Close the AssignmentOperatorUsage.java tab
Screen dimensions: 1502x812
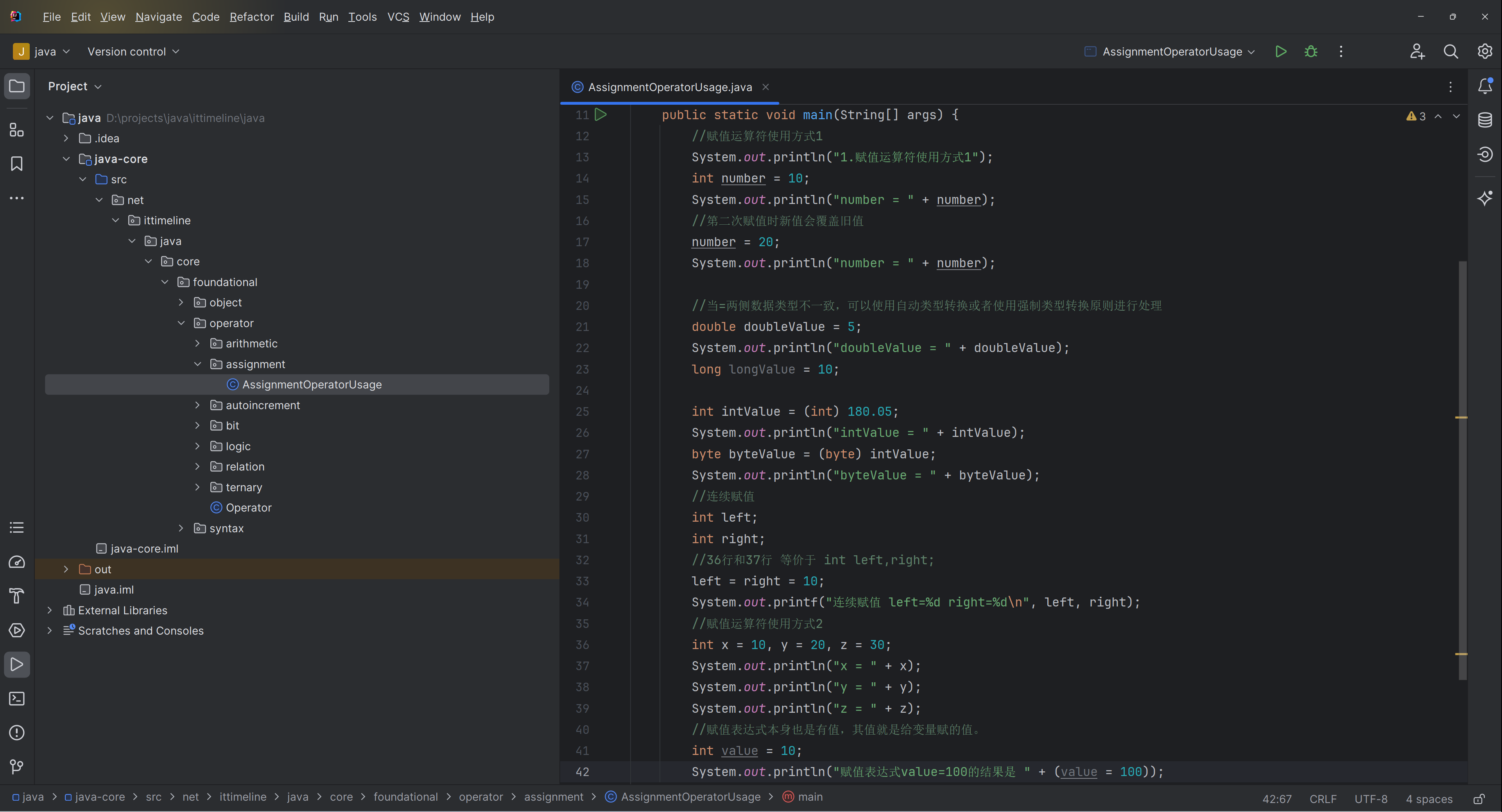click(x=765, y=87)
